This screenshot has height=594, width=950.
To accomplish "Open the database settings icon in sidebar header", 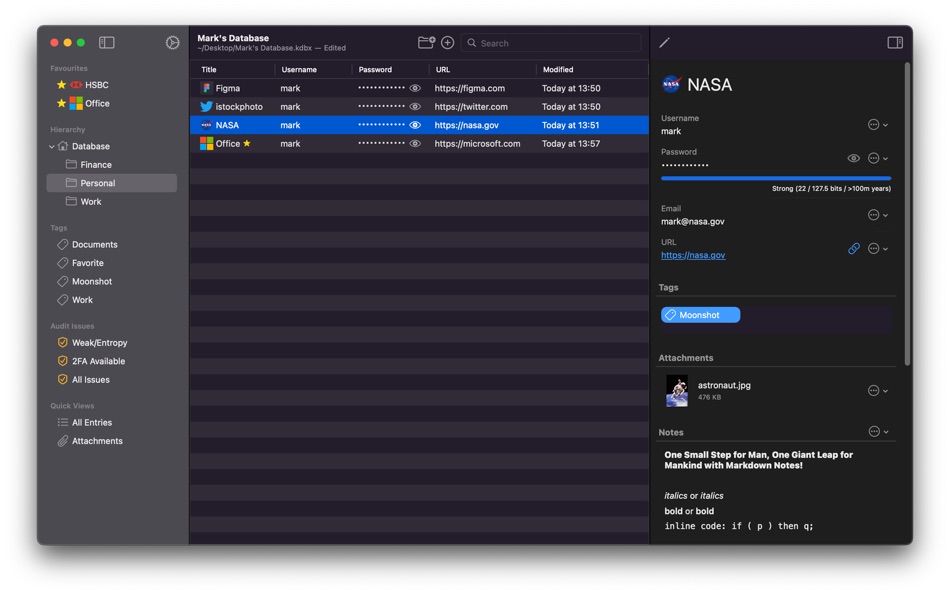I will tap(173, 42).
